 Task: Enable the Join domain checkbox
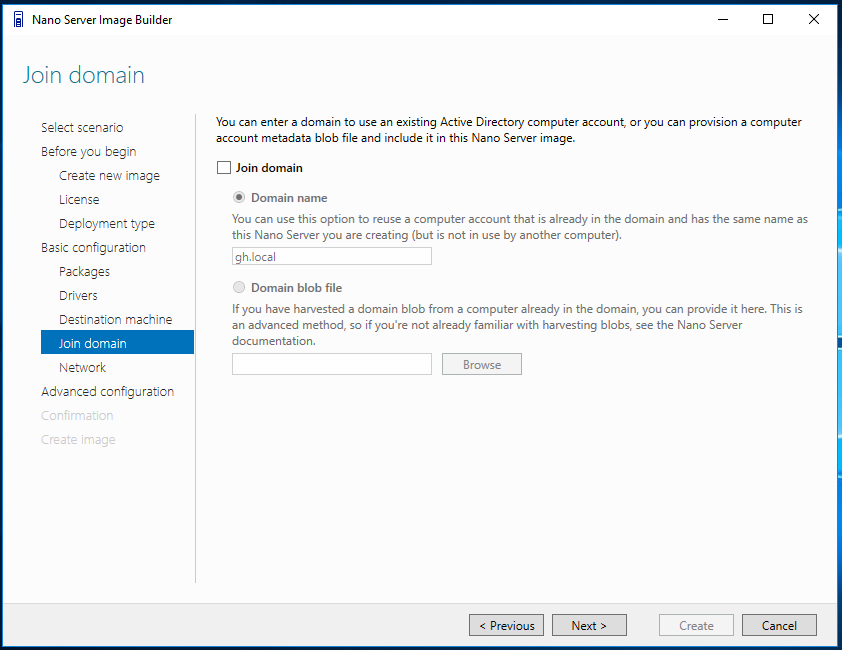(224, 168)
